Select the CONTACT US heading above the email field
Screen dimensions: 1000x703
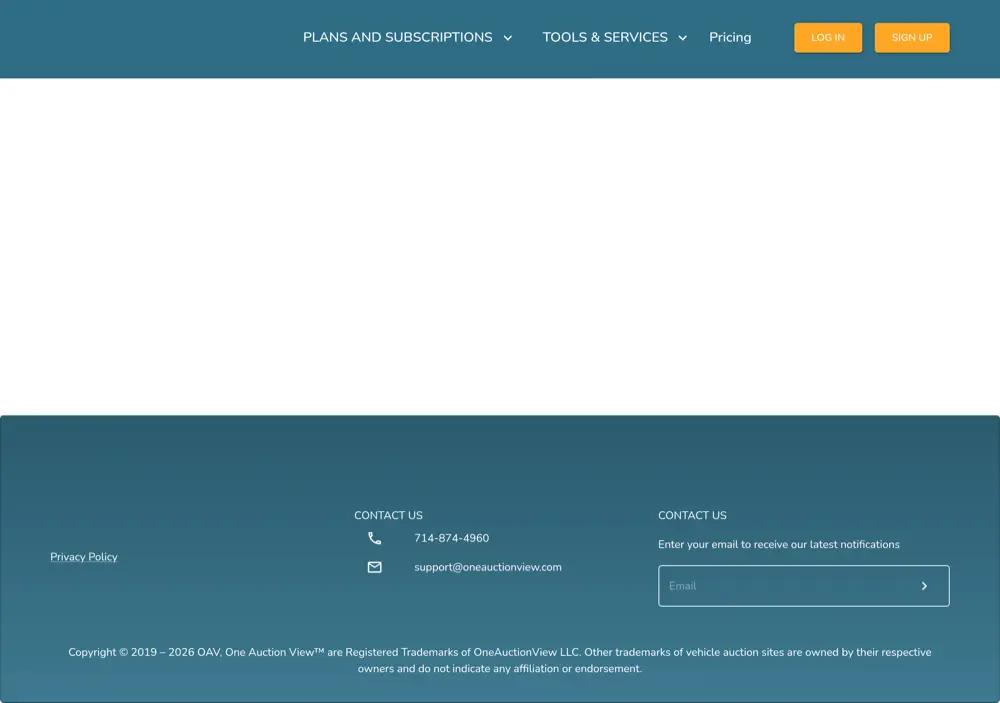(692, 515)
